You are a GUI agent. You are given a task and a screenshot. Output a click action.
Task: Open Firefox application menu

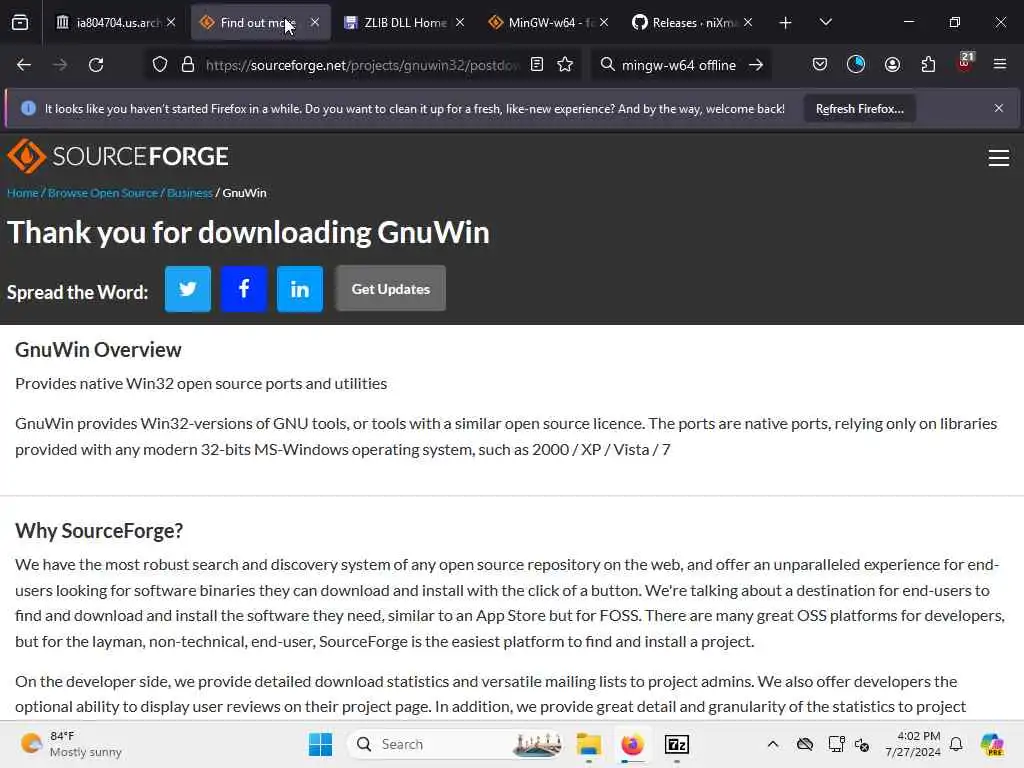tap(1000, 65)
